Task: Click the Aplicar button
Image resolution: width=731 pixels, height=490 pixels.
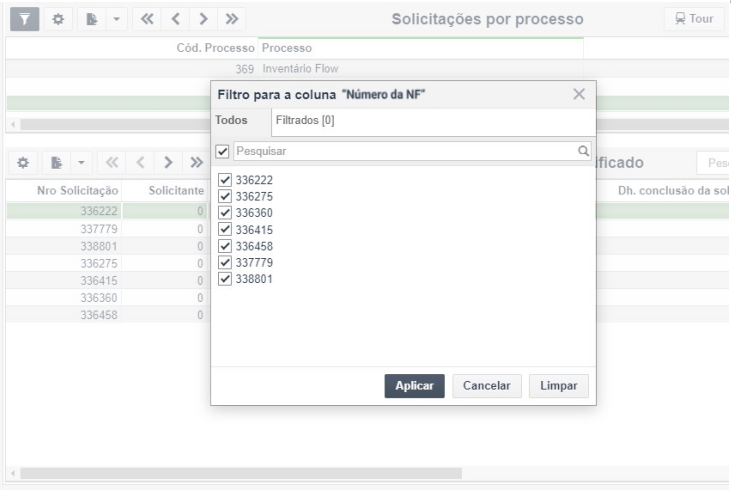Action: [414, 386]
